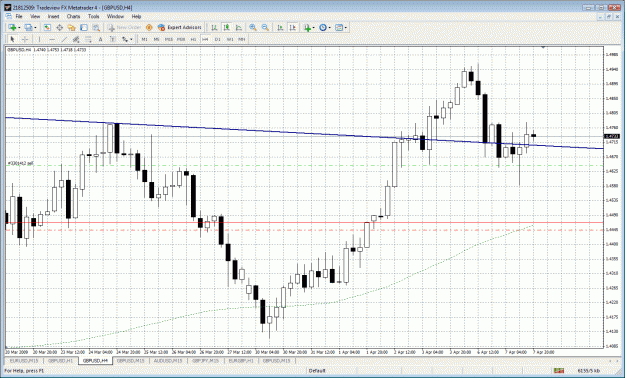This screenshot has width=625, height=378.
Task: Open the Templates icon
Action: (339, 28)
